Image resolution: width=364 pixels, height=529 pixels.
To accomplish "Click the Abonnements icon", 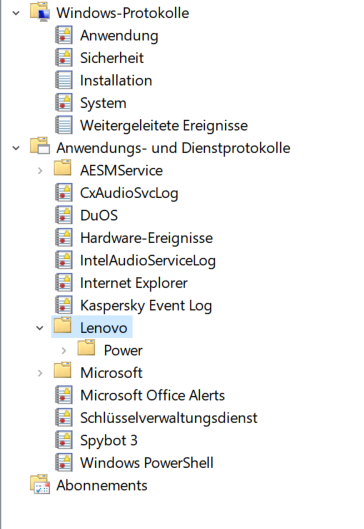I will (x=40, y=484).
